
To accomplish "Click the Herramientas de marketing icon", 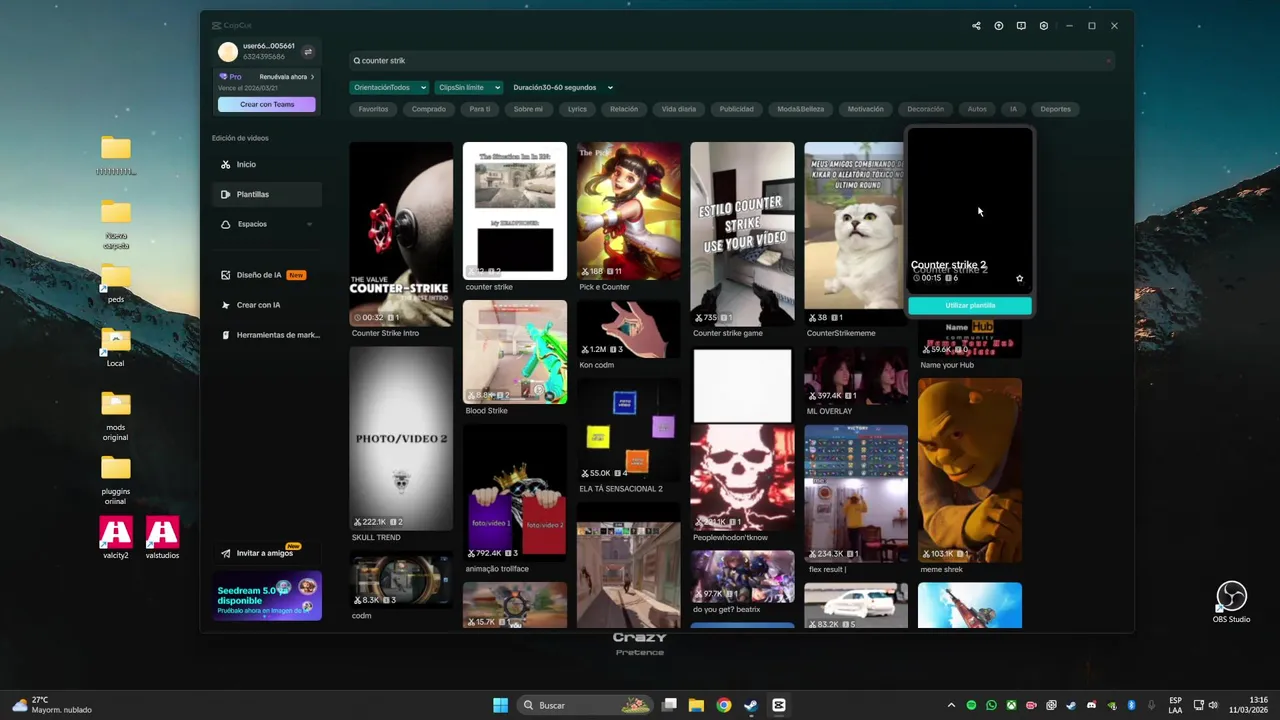I will click(226, 335).
